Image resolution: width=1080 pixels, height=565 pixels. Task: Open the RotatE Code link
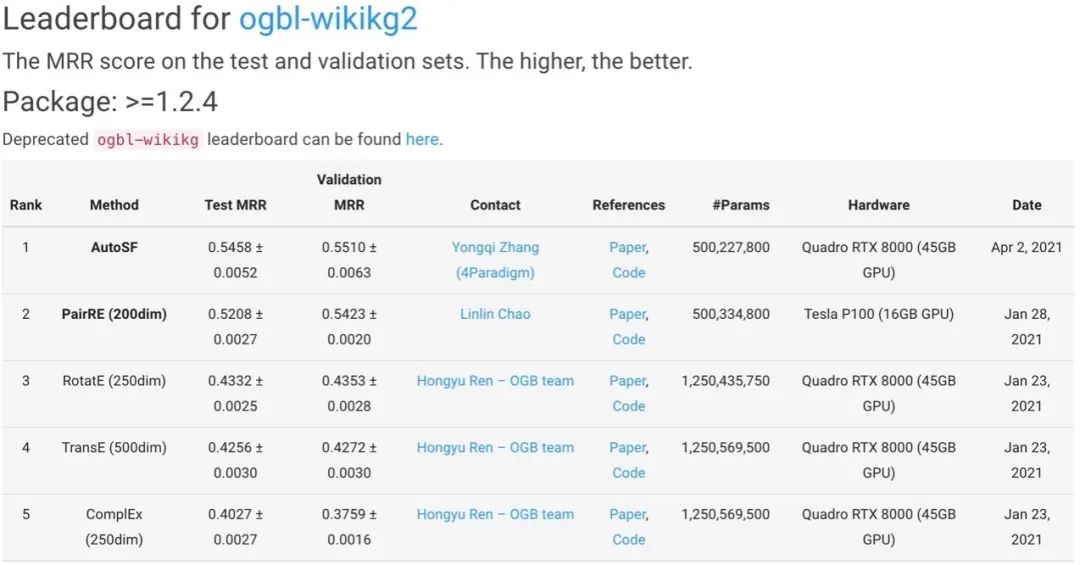click(x=629, y=407)
